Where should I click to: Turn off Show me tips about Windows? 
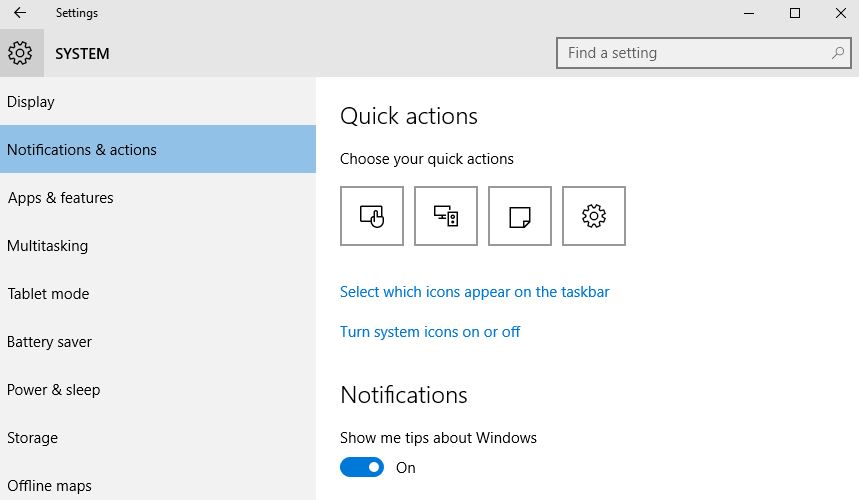point(362,467)
